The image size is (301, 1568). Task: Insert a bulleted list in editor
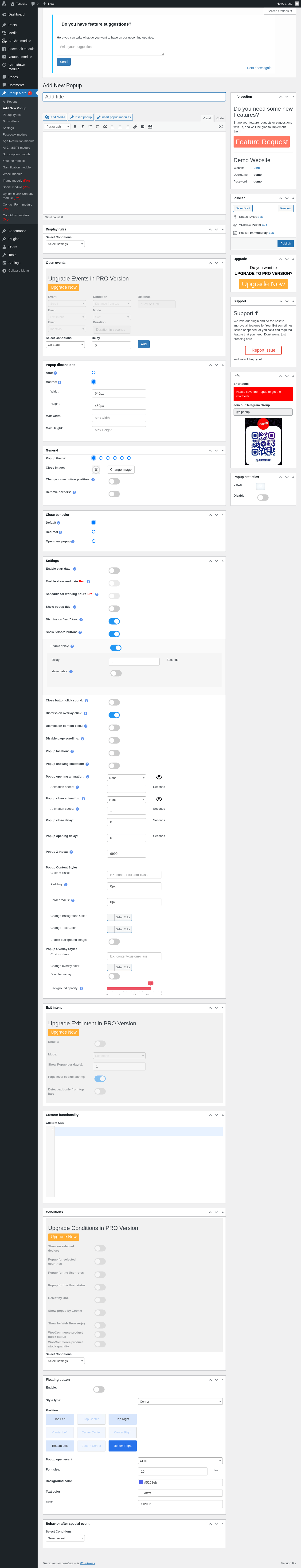click(x=90, y=127)
